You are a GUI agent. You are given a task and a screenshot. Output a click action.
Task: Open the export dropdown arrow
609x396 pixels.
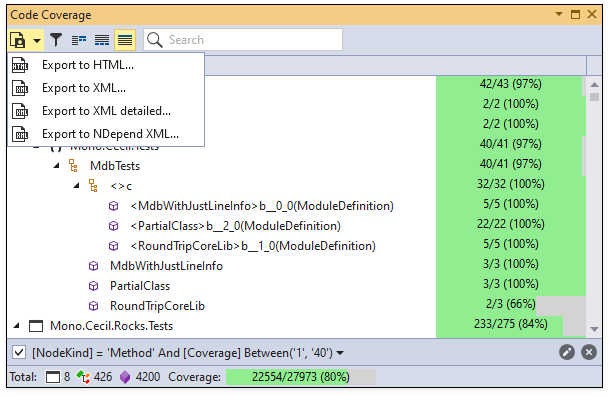tap(37, 40)
